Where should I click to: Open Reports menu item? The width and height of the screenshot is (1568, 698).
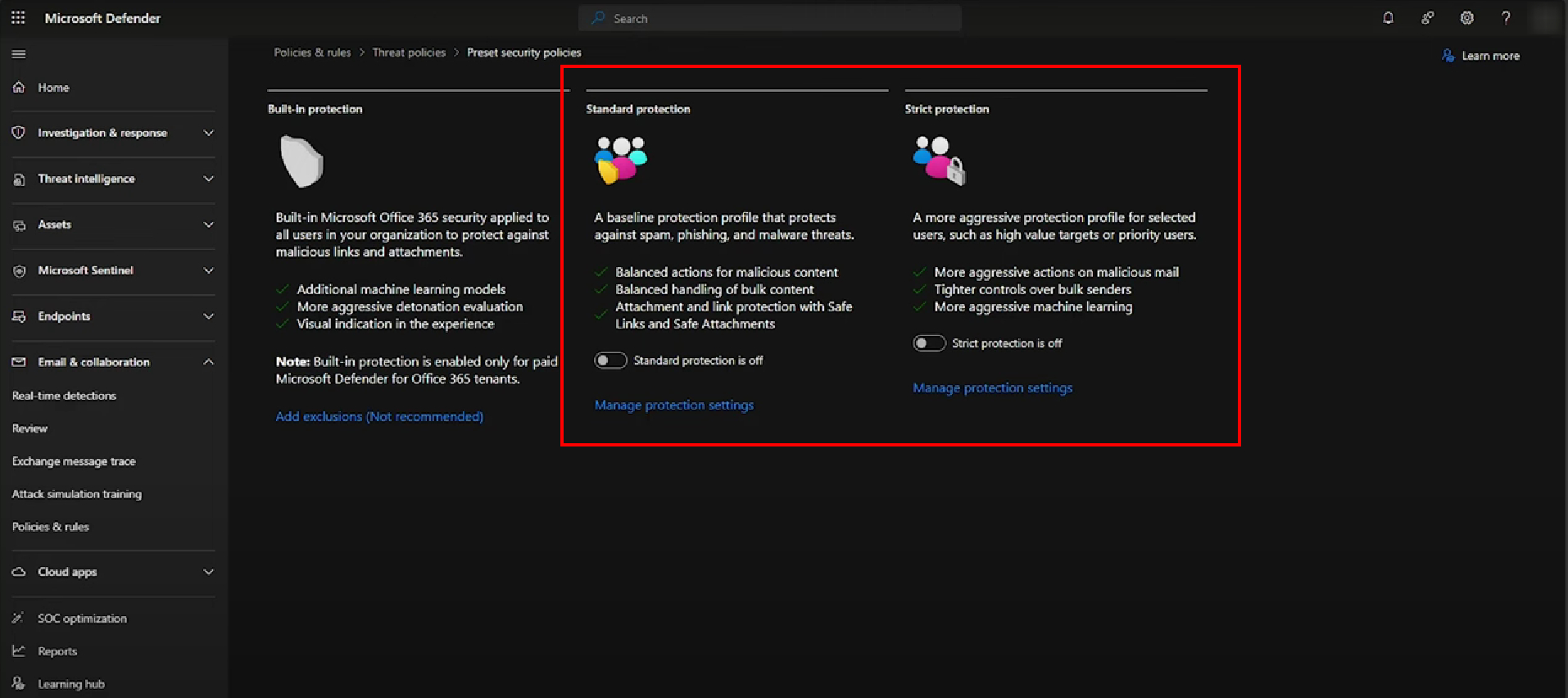(57, 651)
